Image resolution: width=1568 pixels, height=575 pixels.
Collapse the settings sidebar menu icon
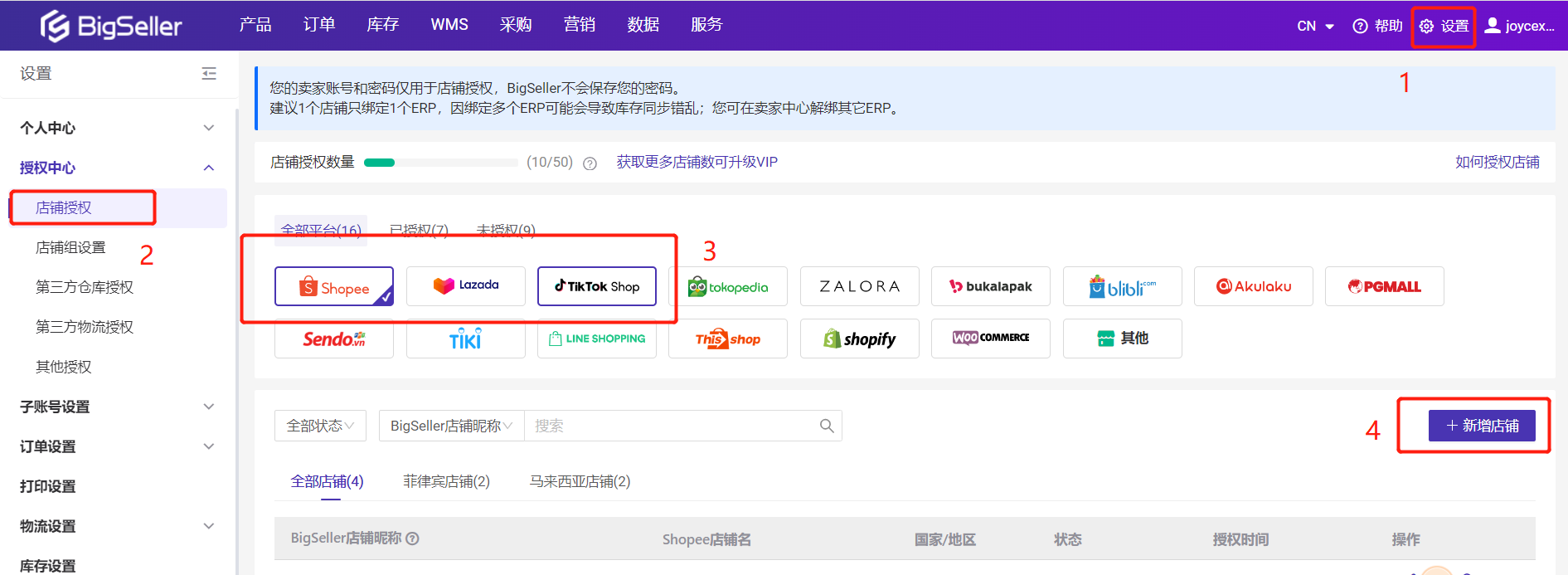209,74
